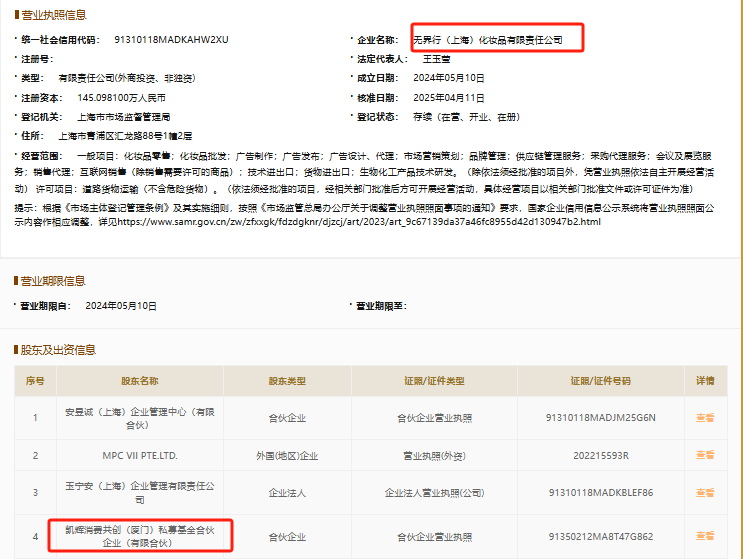Open 查看 details for MPC VII PTE.LTD.

click(x=705, y=455)
